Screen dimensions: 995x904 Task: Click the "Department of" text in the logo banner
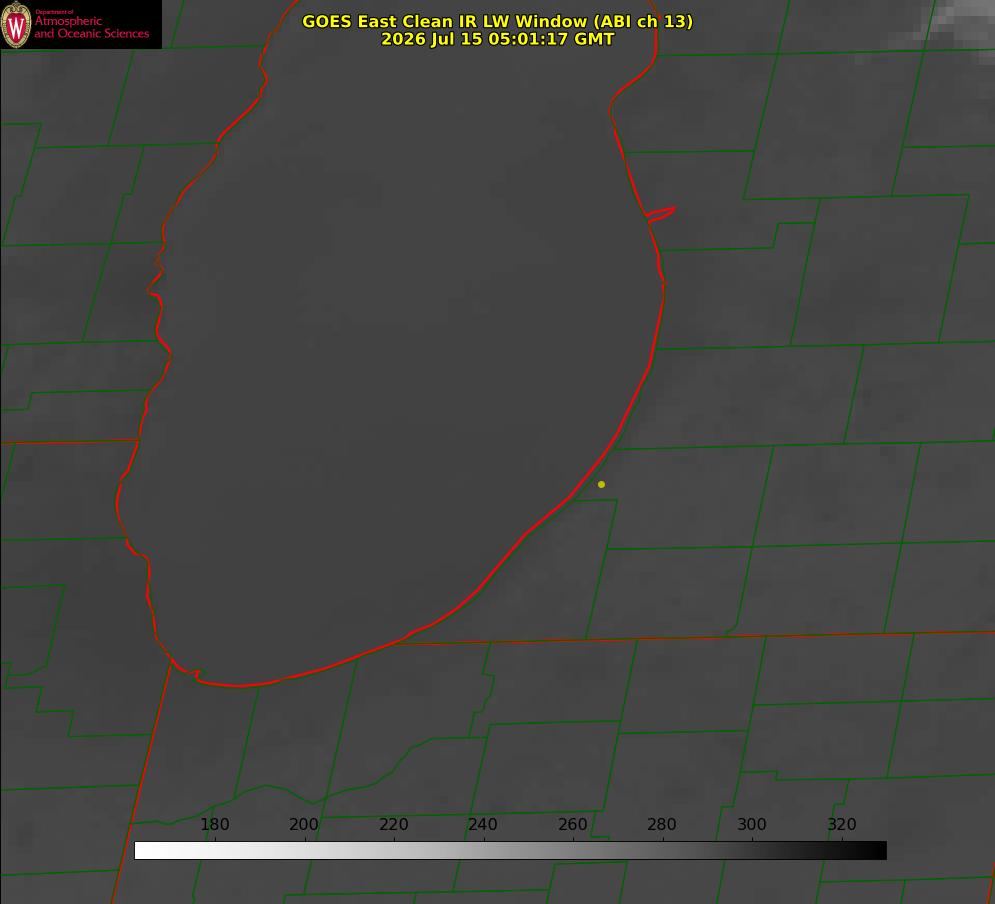tap(54, 11)
